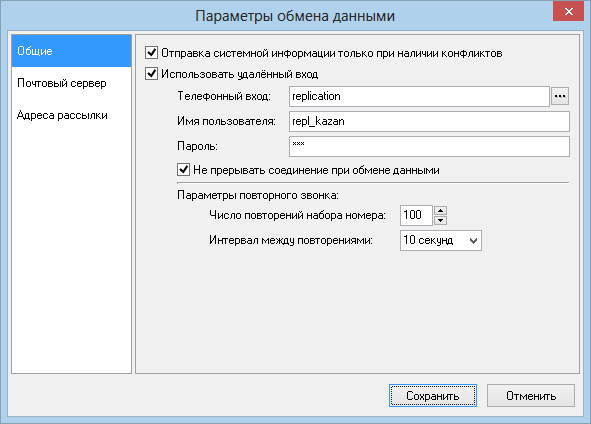Click the ellipsis browse button next to Телефонный вход

tap(560, 96)
